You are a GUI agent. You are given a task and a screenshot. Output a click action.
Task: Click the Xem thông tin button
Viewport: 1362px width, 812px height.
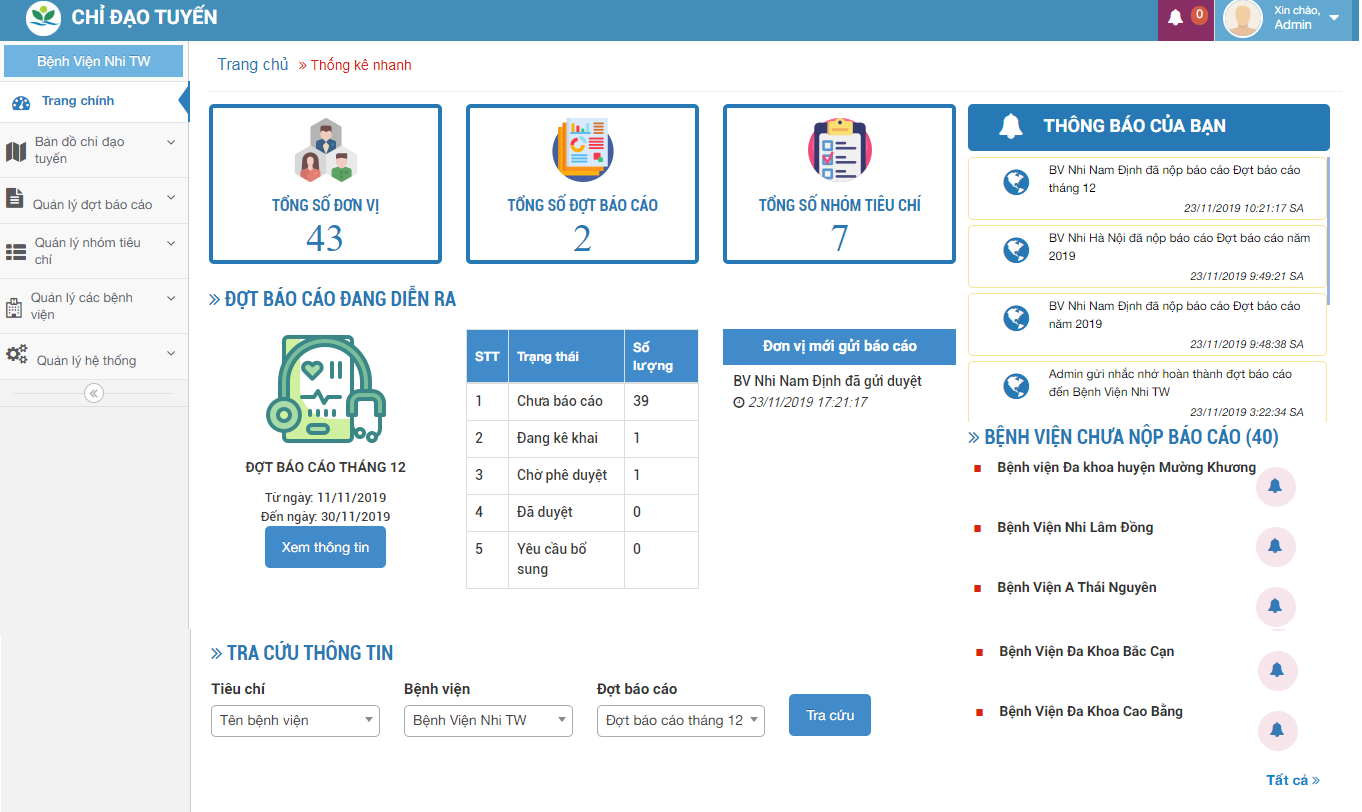(x=325, y=547)
